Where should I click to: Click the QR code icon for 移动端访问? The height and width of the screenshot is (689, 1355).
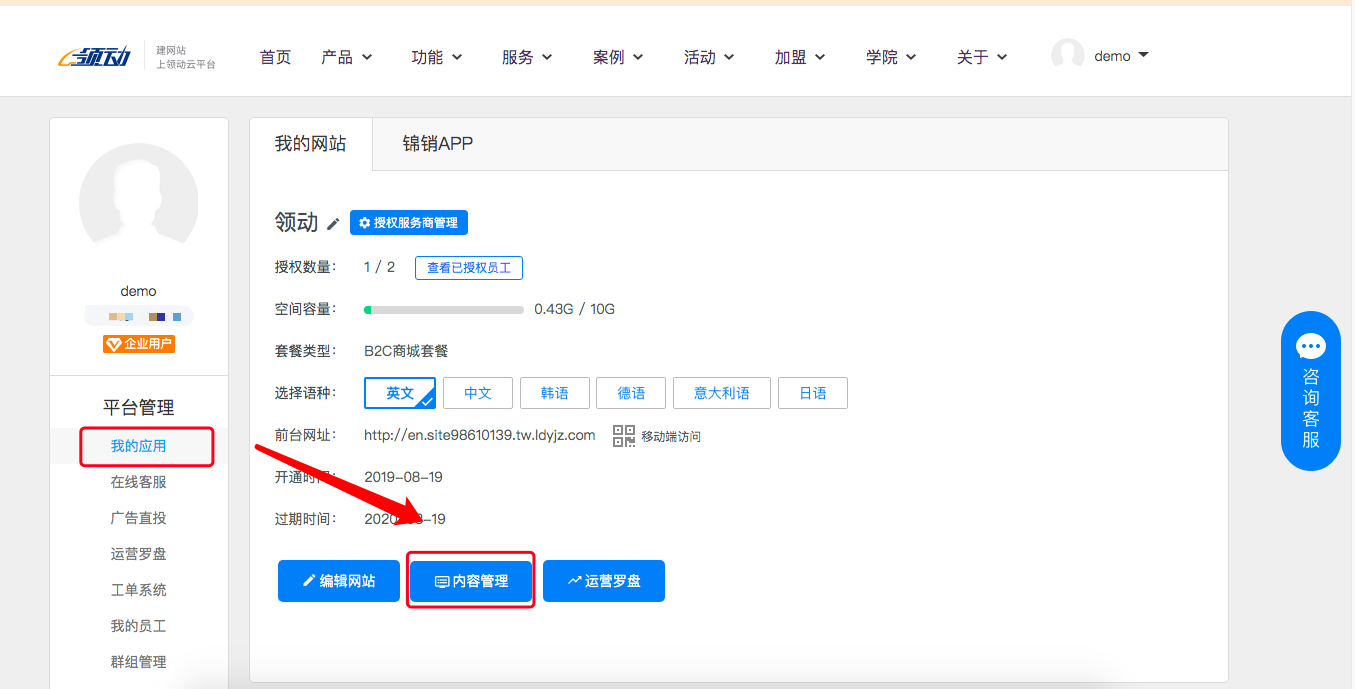coord(623,435)
